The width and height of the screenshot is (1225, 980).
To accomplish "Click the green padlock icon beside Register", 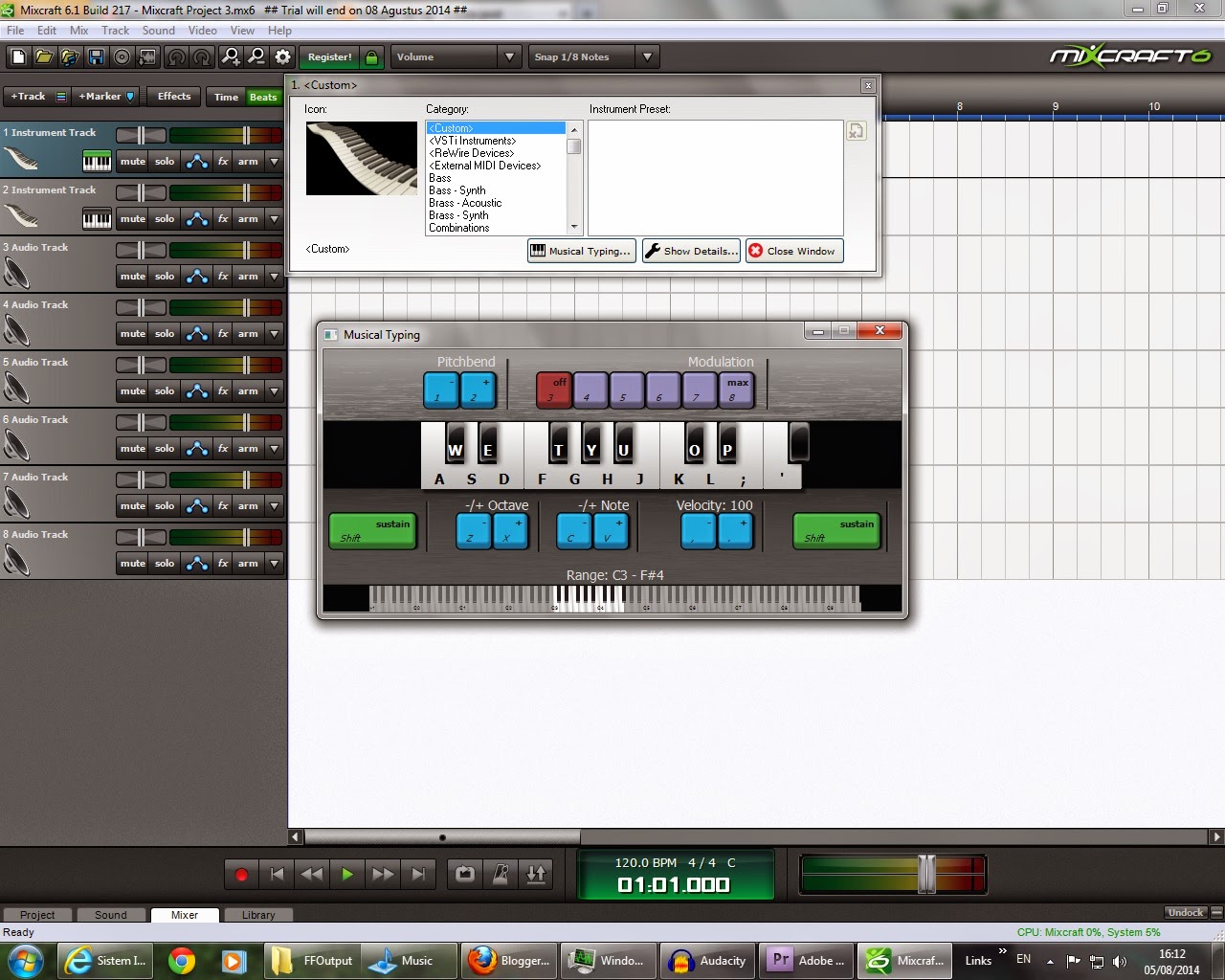I will [372, 57].
